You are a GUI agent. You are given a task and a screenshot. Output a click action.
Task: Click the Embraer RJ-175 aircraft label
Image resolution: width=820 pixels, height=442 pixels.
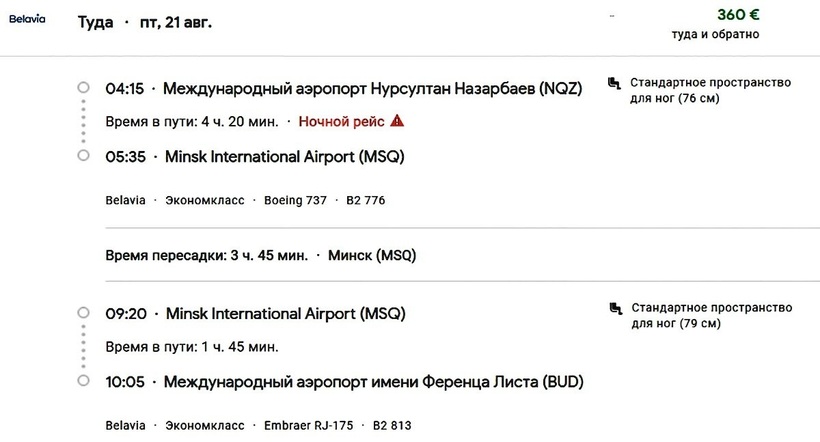point(308,425)
